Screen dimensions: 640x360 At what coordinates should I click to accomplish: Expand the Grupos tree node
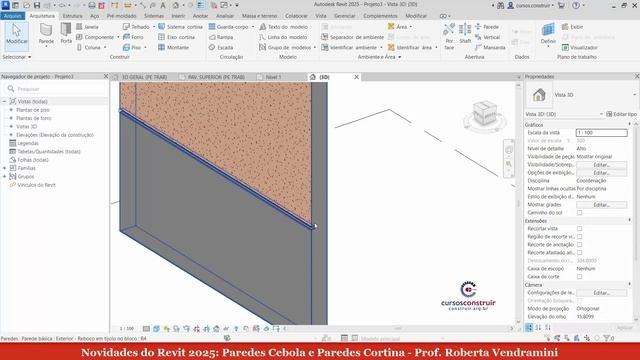point(4,176)
